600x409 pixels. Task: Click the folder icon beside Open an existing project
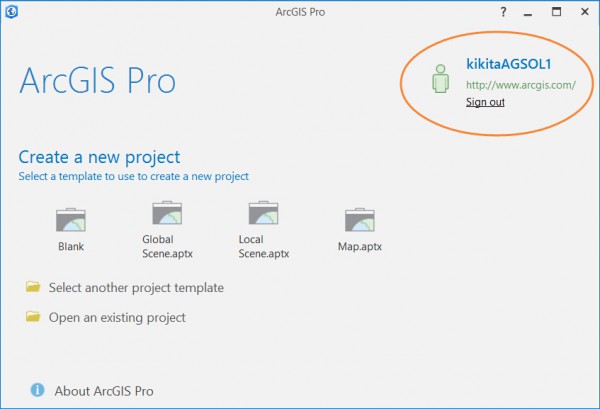(x=33, y=316)
